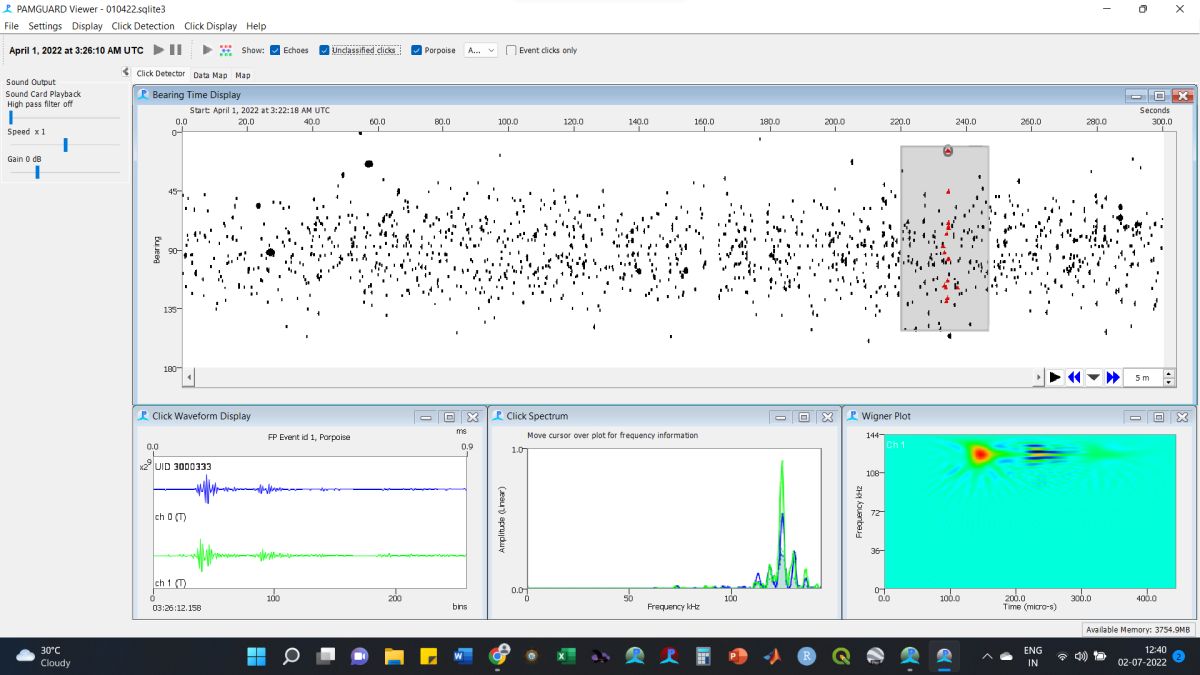
Task: Open File Explorer from the taskbar
Action: (x=394, y=656)
